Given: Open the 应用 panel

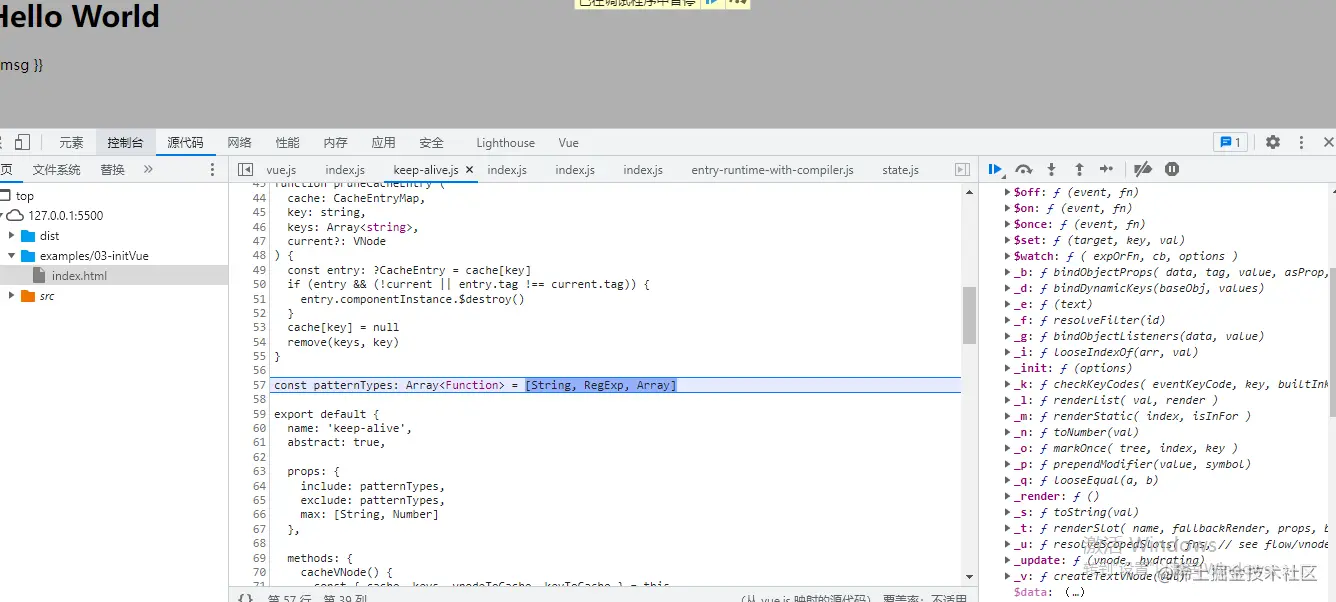Looking at the screenshot, I should click(x=384, y=143).
